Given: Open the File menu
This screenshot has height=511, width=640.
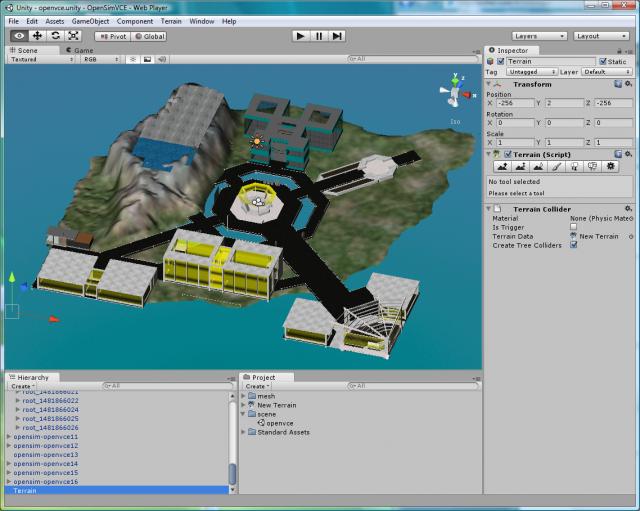Looking at the screenshot, I should tap(13, 21).
